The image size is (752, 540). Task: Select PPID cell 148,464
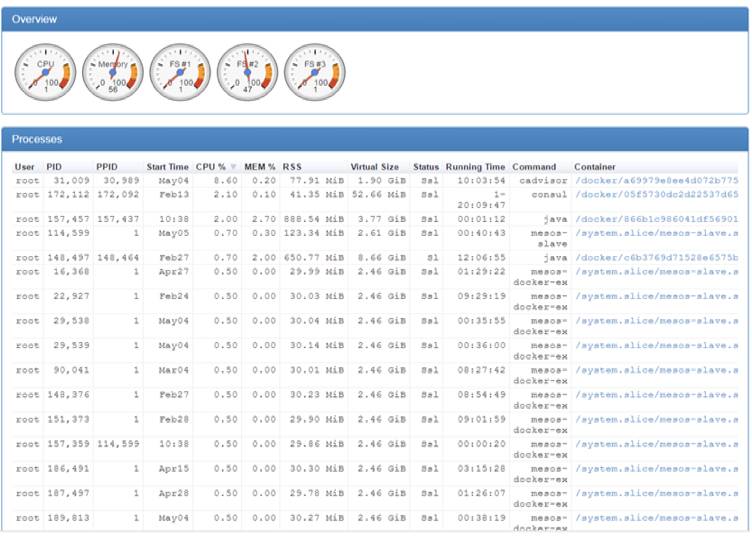[x=118, y=258]
